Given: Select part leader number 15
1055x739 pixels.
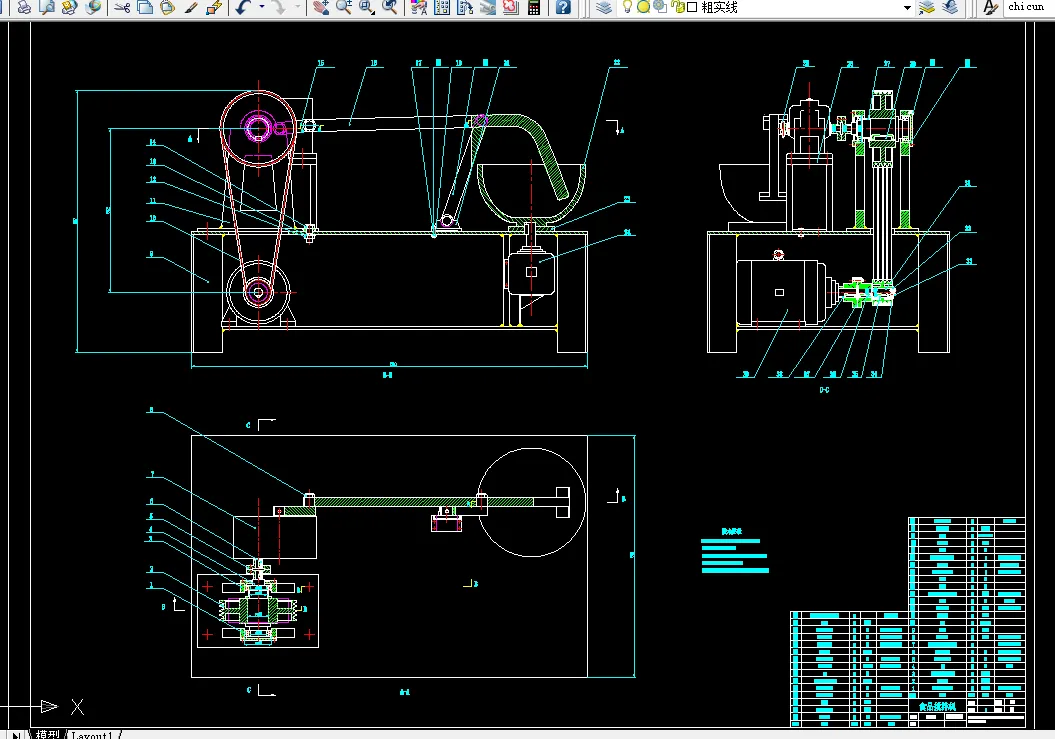Looking at the screenshot, I should [321, 63].
